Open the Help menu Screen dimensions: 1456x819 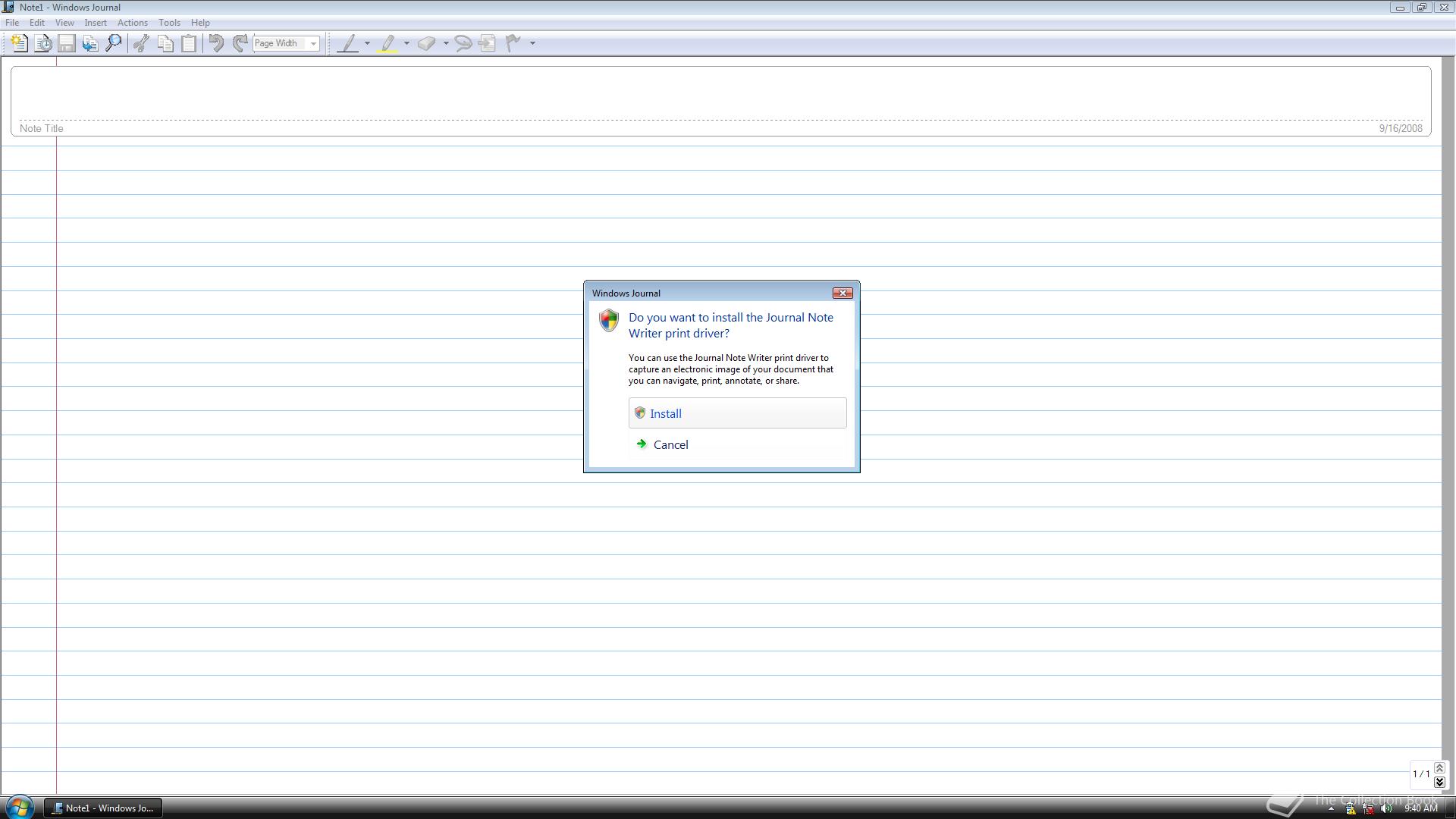point(200,23)
